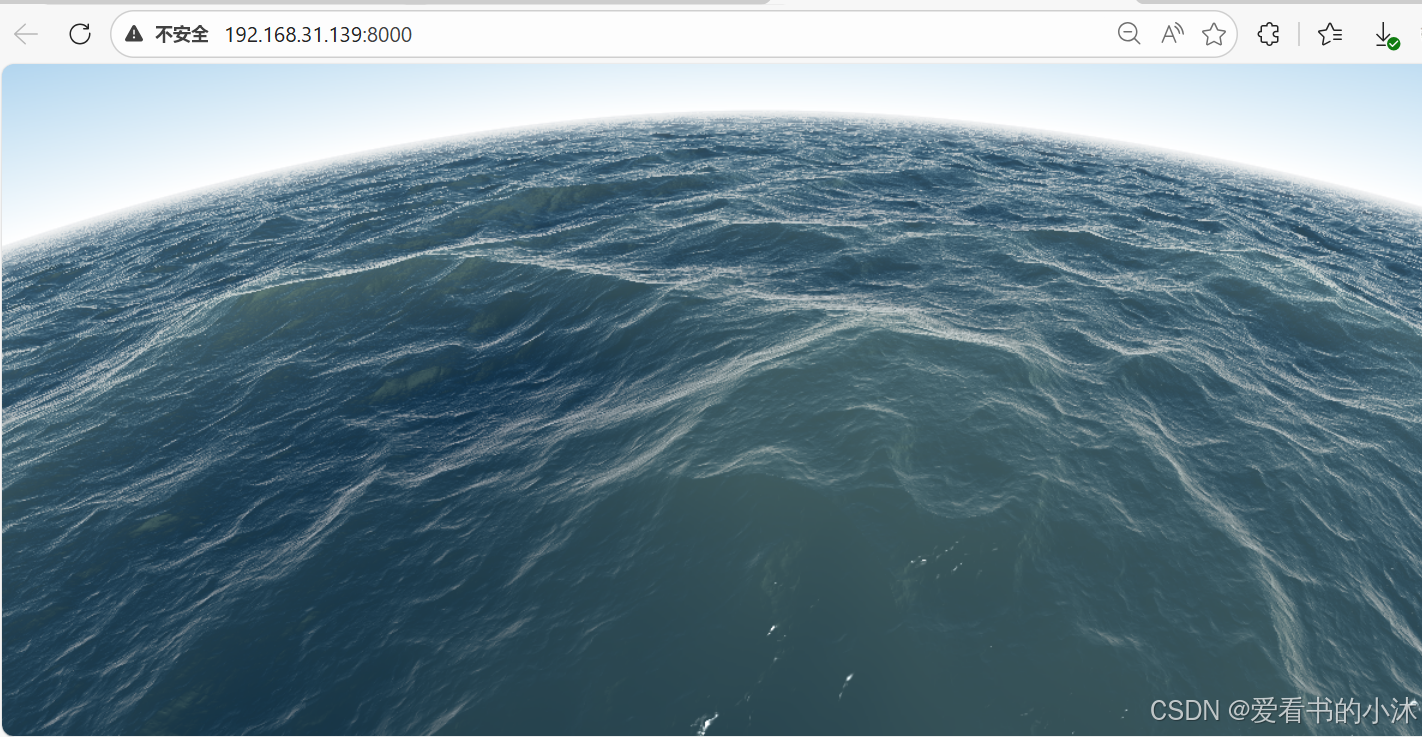This screenshot has width=1422, height=737.
Task: Open the Favorites list icon
Action: 1330,34
